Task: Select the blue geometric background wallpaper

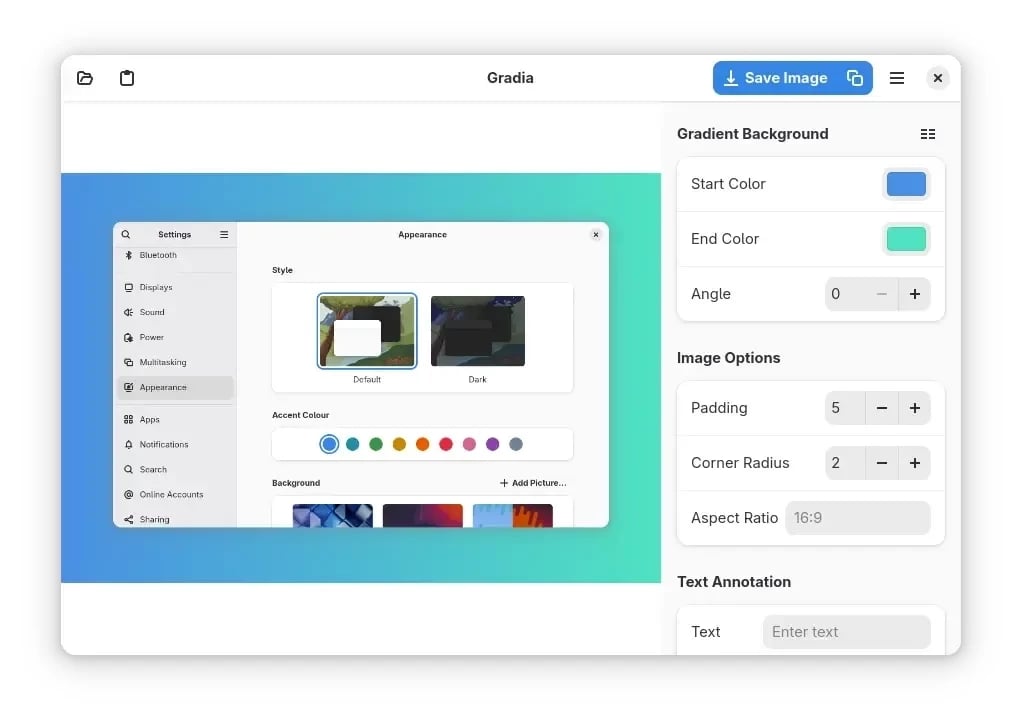Action: click(333, 515)
